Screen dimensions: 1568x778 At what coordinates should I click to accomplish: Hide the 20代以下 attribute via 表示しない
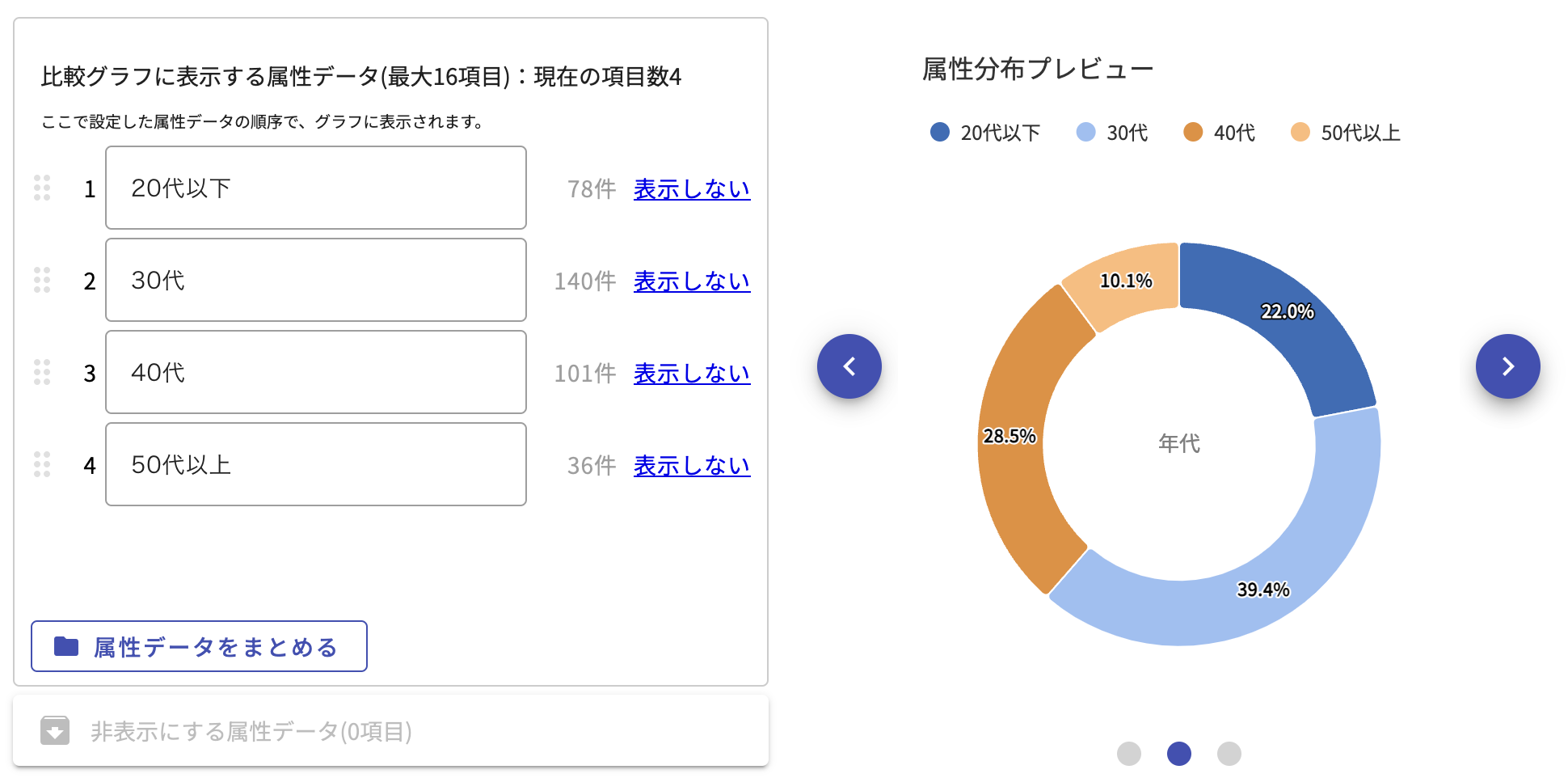pos(691,189)
